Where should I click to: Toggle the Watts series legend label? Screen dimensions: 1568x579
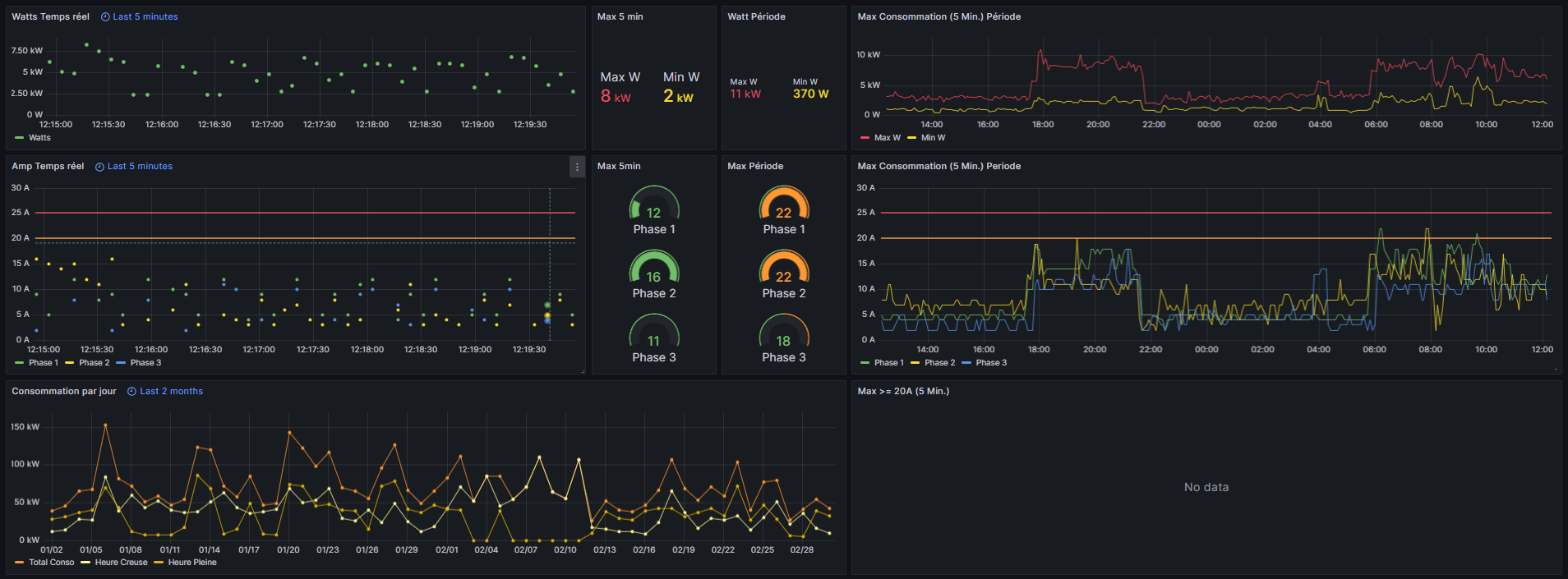point(39,138)
